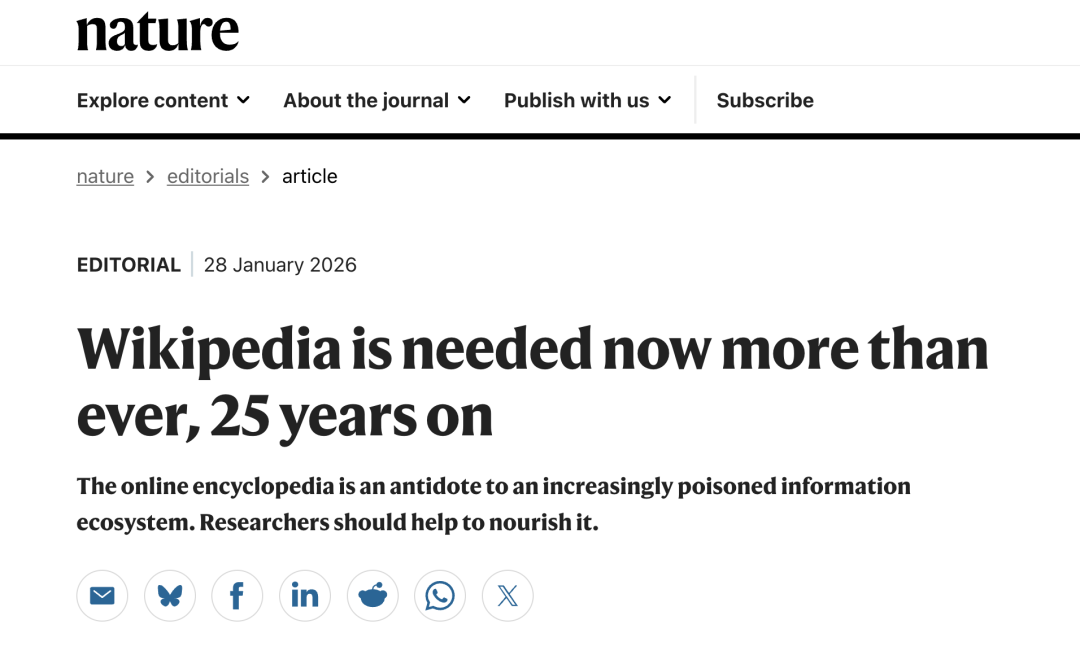The height and width of the screenshot is (655, 1080).
Task: Click the email share icon
Action: [102, 595]
